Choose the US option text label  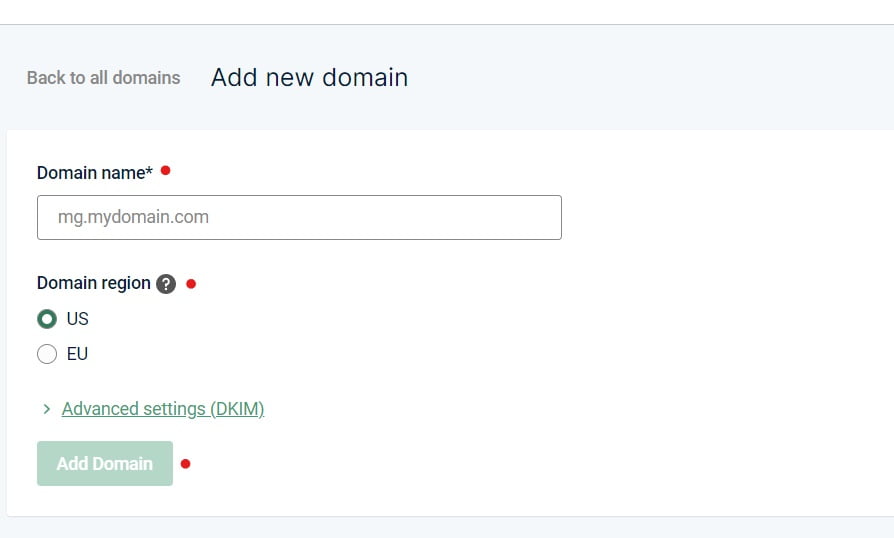[78, 319]
